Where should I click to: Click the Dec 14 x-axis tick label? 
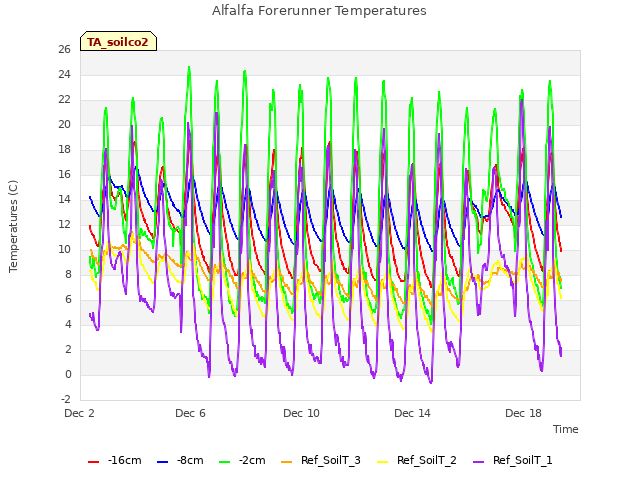pos(412,413)
